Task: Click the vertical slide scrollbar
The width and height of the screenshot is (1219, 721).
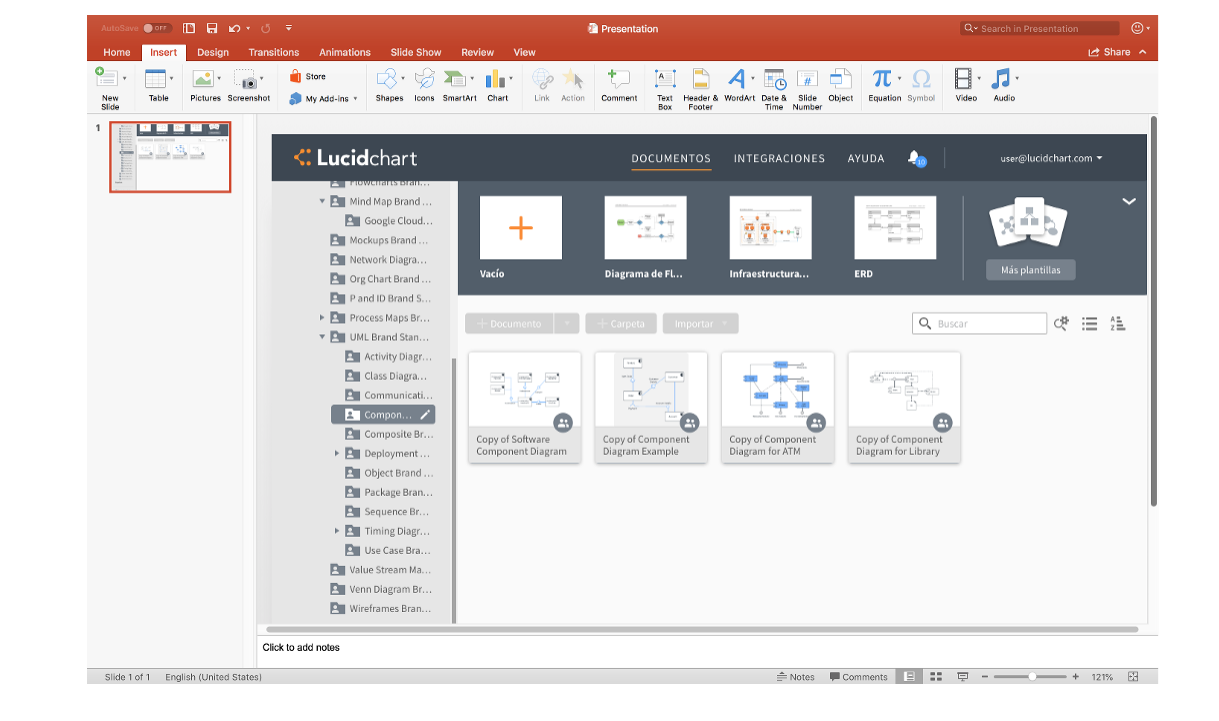Action: click(1154, 311)
